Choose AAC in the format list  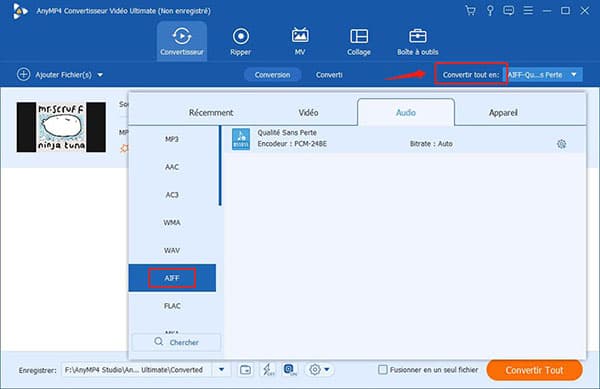click(x=172, y=167)
